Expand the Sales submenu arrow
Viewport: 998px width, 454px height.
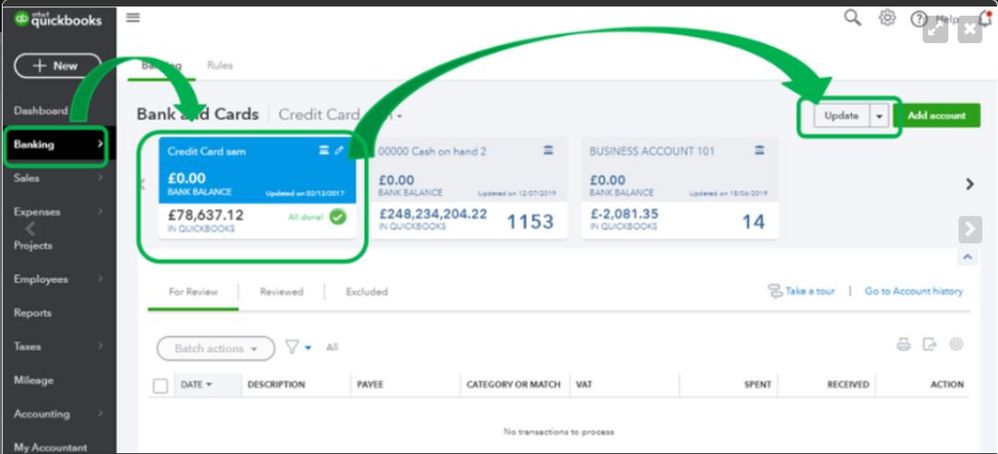coord(100,178)
